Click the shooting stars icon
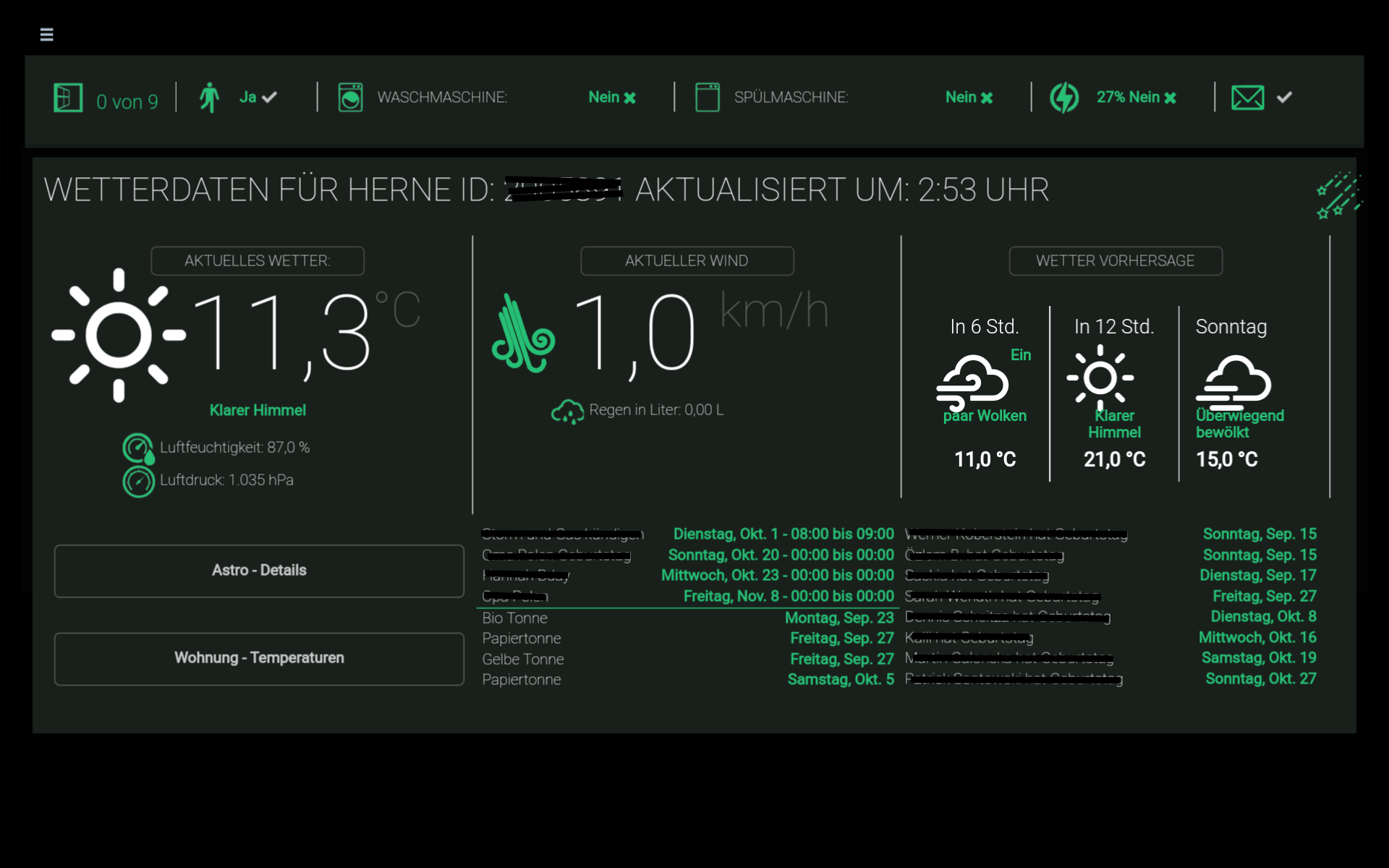This screenshot has height=868, width=1389. click(1338, 195)
